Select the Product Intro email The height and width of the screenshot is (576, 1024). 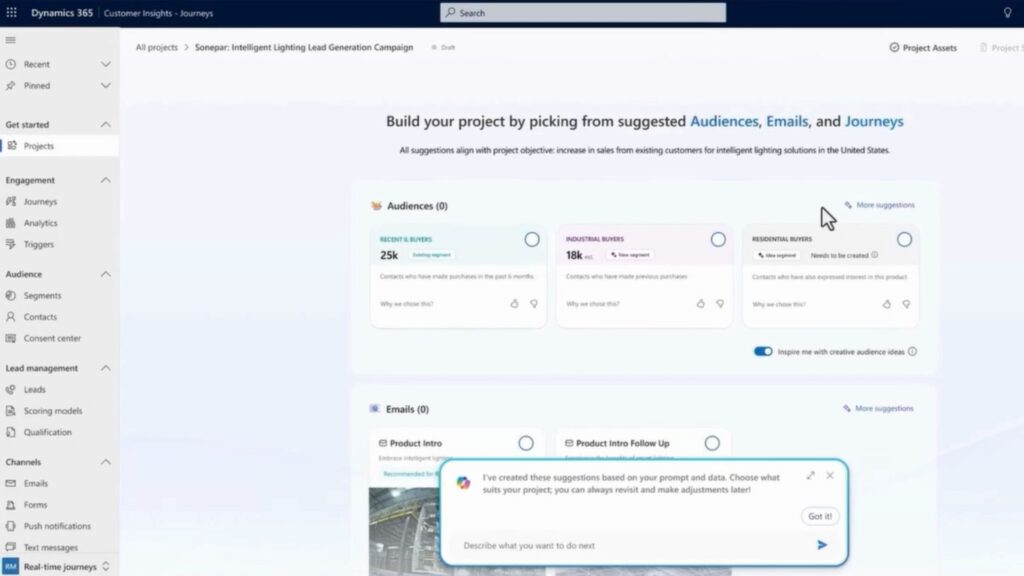526,443
